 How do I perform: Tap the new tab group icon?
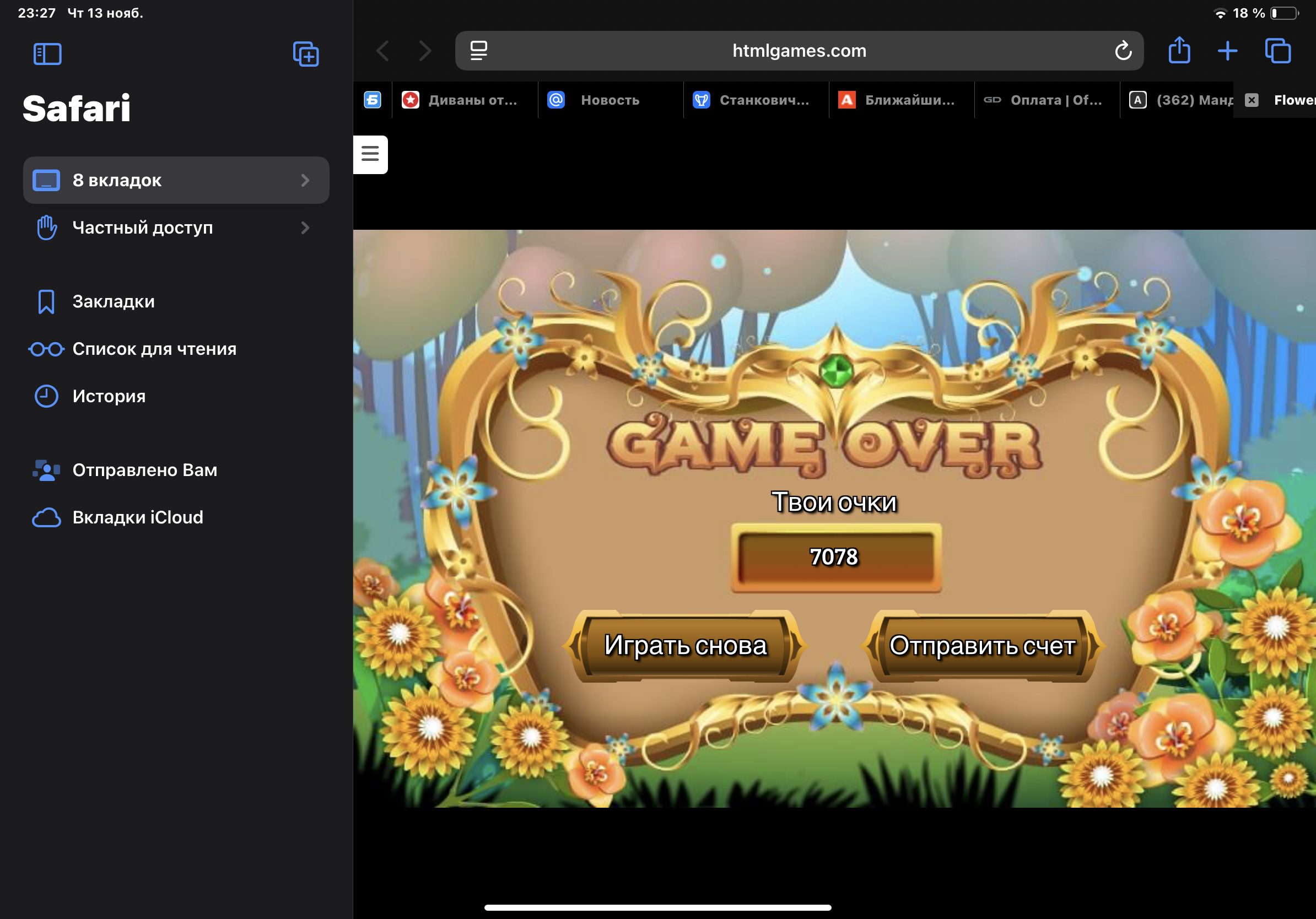(305, 54)
